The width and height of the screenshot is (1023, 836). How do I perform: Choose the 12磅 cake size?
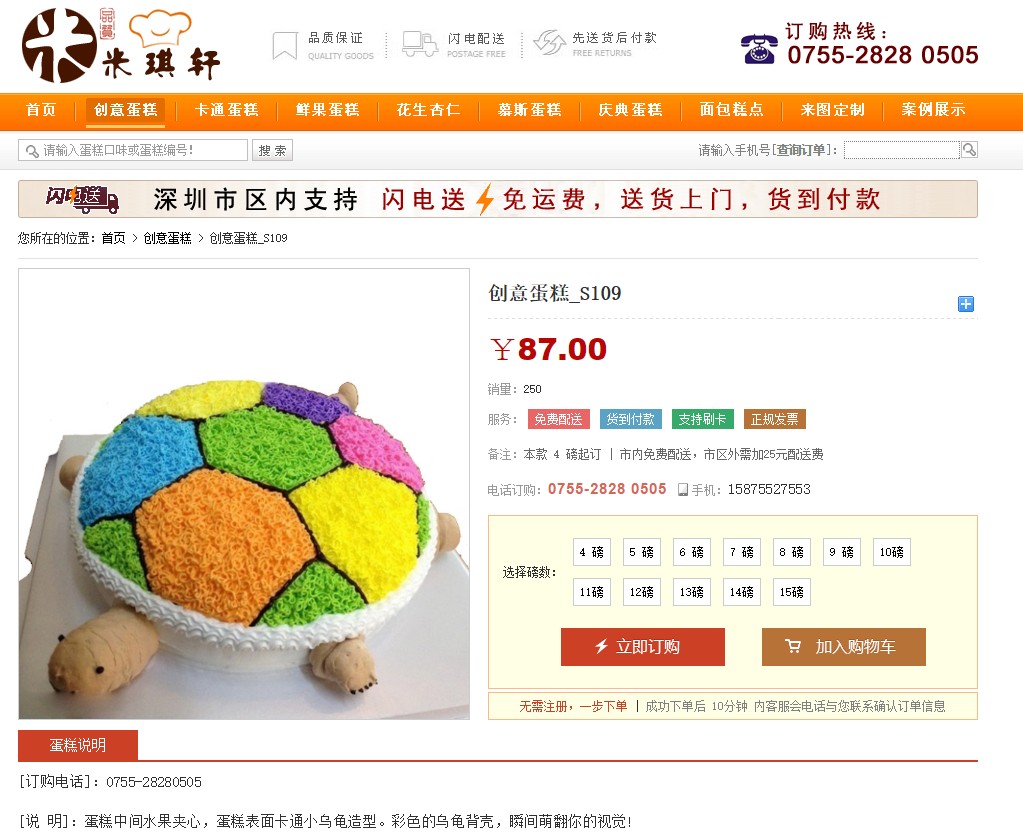tap(641, 592)
